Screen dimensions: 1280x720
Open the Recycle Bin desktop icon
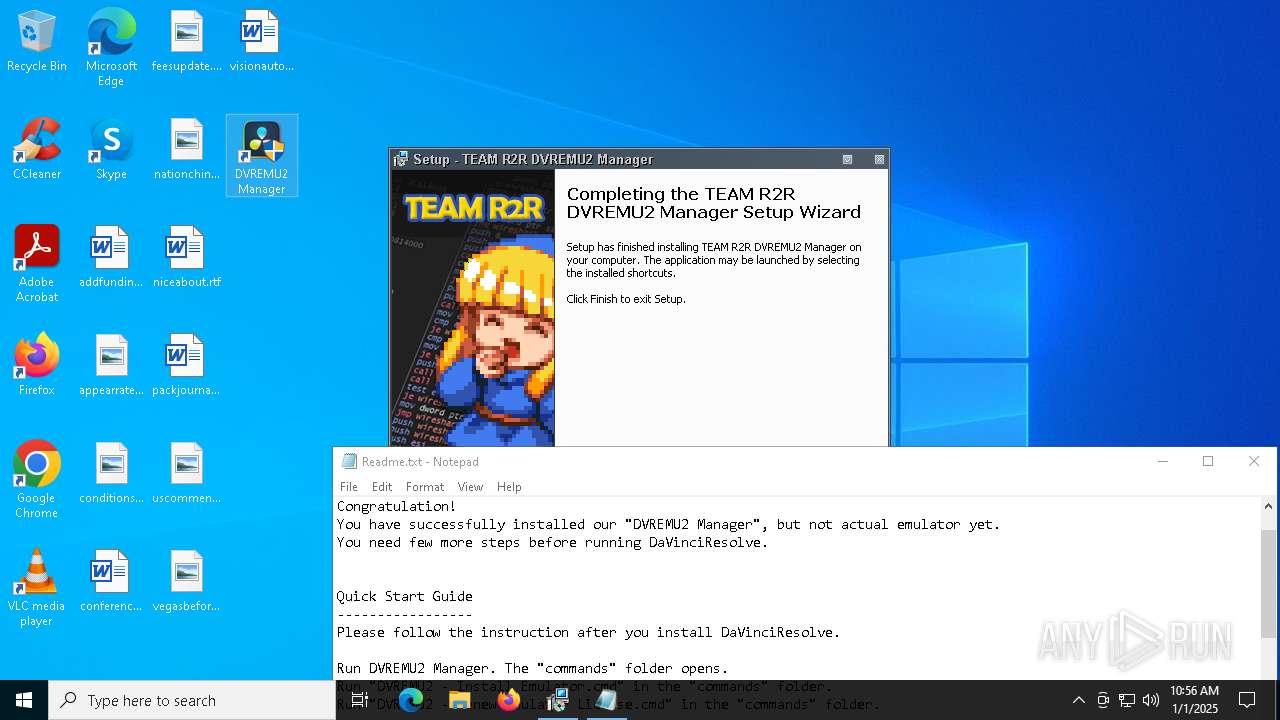37,42
